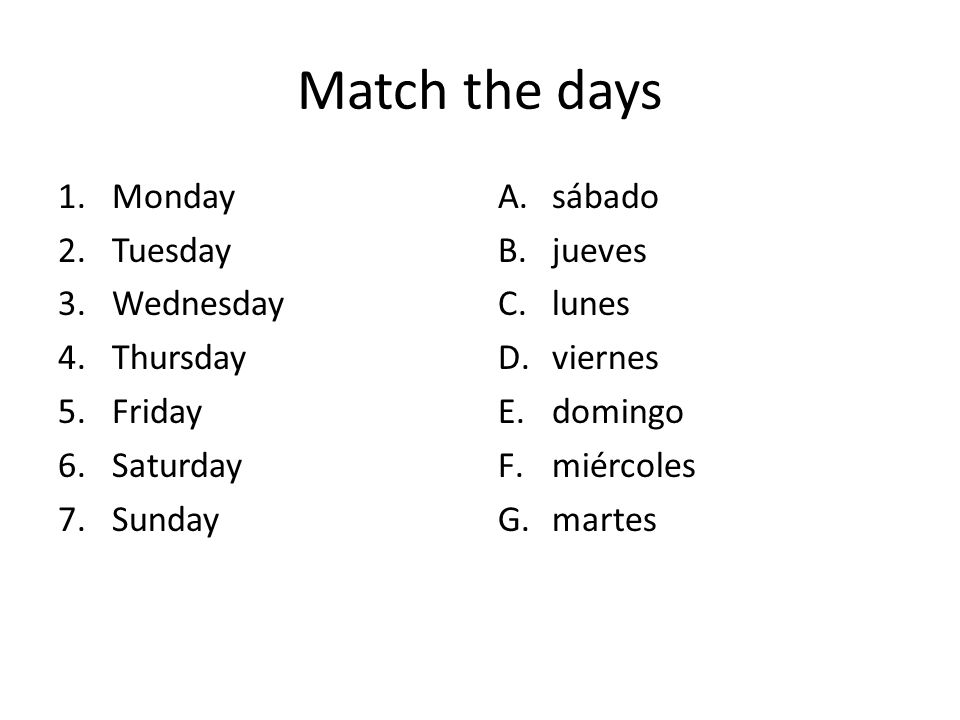Select the word Tuesday
This screenshot has width=960, height=720.
[171, 252]
